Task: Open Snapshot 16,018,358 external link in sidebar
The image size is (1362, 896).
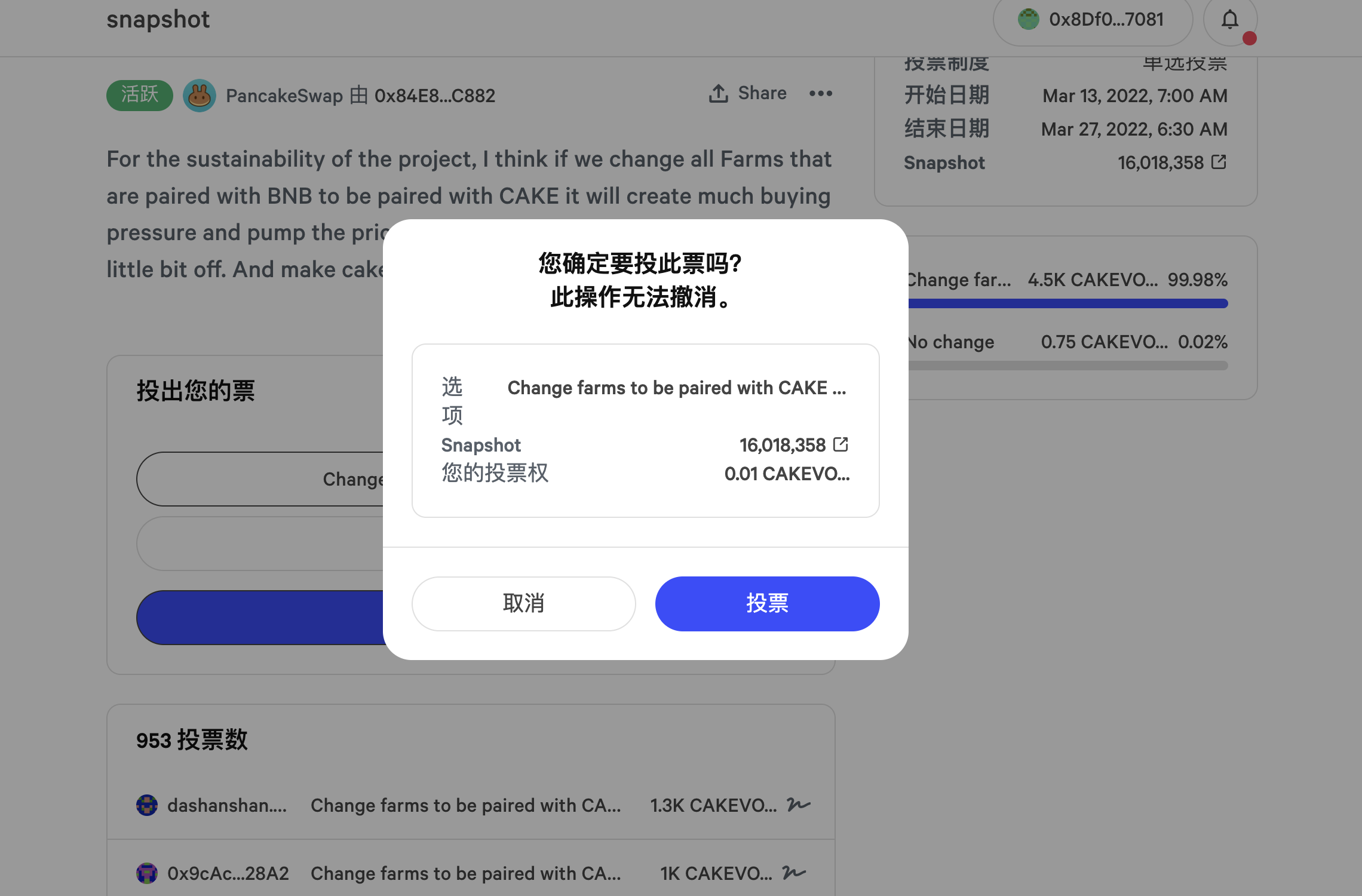Action: pos(1219,162)
